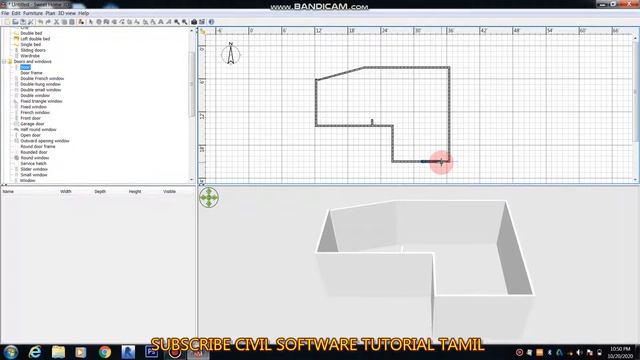Viewport: 640px width, 360px height.
Task: Click the catalog tree scrollbar down arrow
Action: [192, 180]
